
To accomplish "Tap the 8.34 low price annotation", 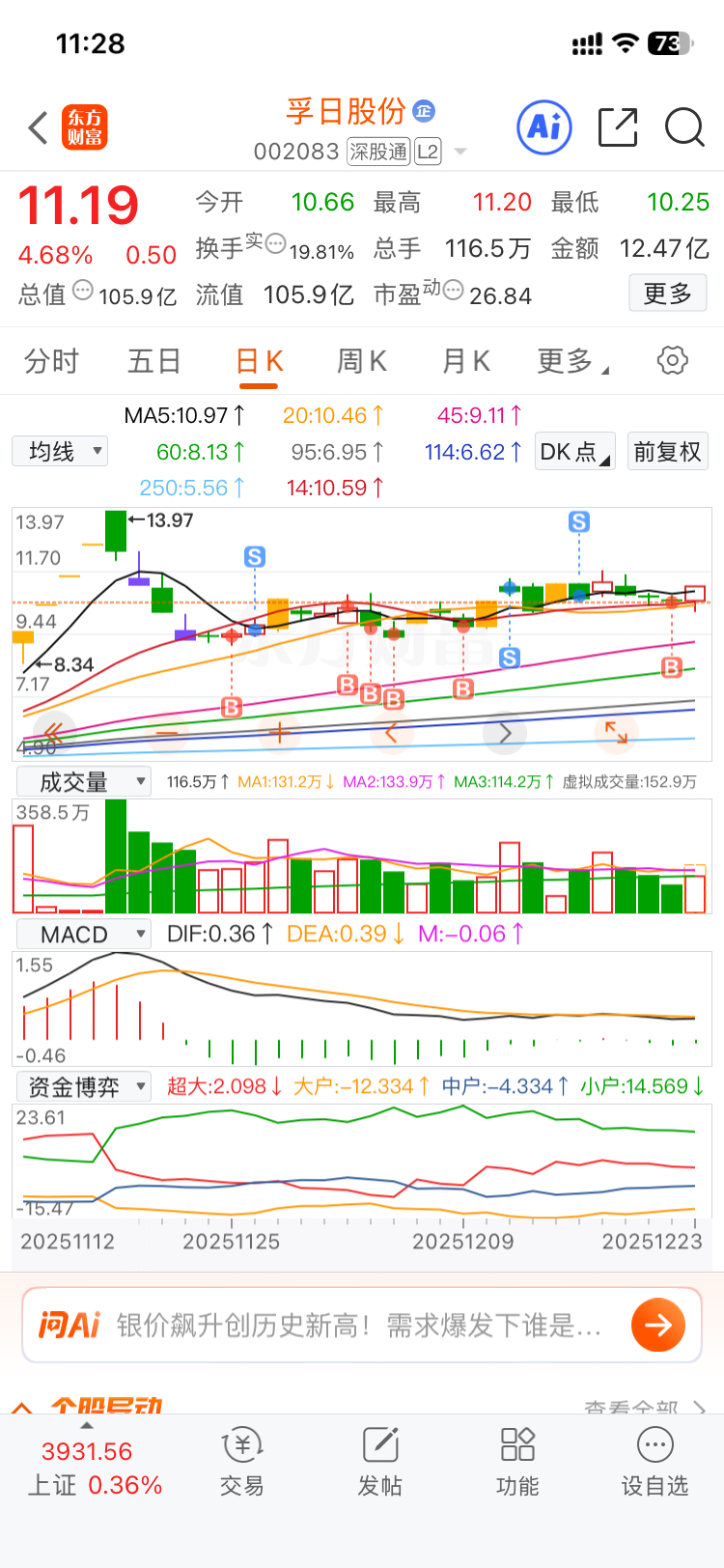I will pyautogui.click(x=65, y=664).
